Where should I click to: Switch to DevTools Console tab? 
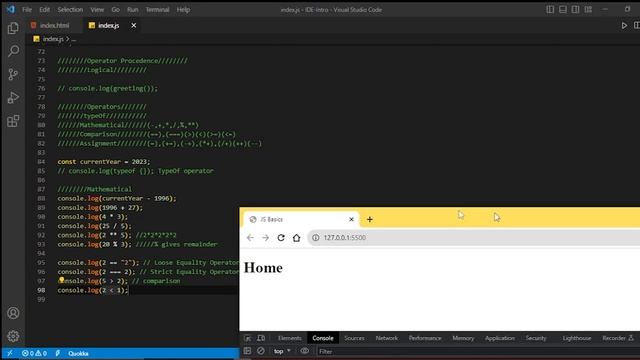323,338
